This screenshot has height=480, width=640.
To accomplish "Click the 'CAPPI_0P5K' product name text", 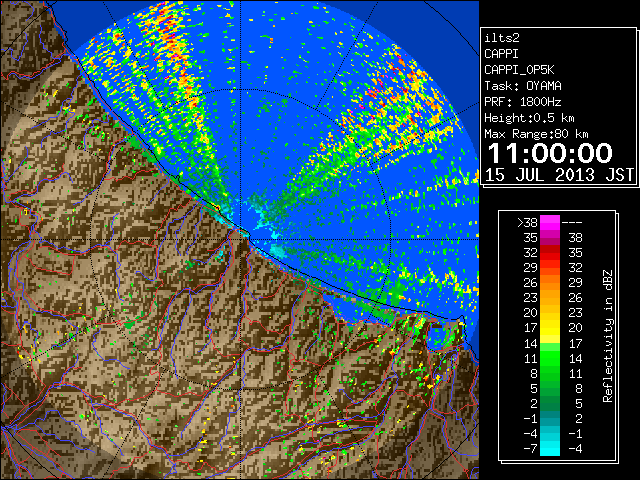I will (519, 70).
